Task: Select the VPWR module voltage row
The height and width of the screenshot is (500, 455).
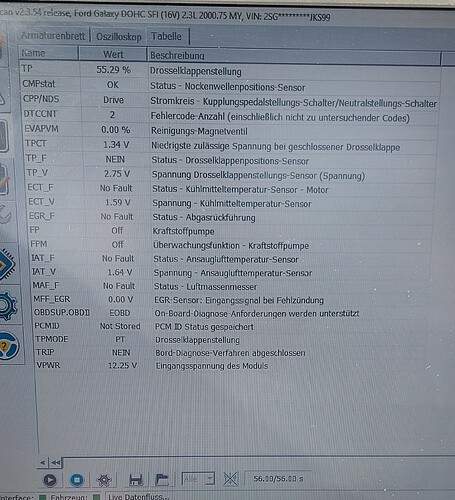Action: coord(230,366)
